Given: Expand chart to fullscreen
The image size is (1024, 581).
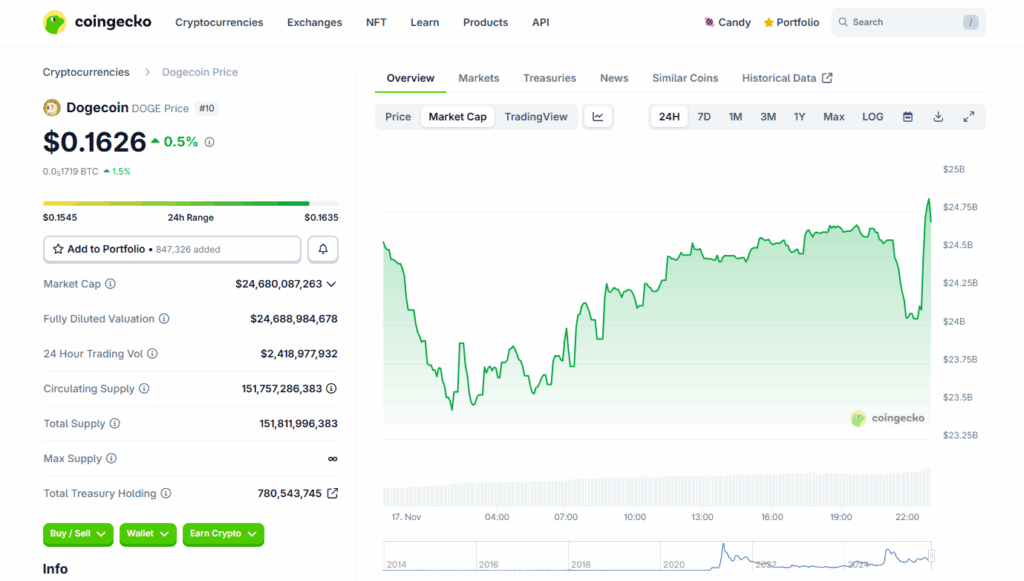Looking at the screenshot, I should pos(968,117).
